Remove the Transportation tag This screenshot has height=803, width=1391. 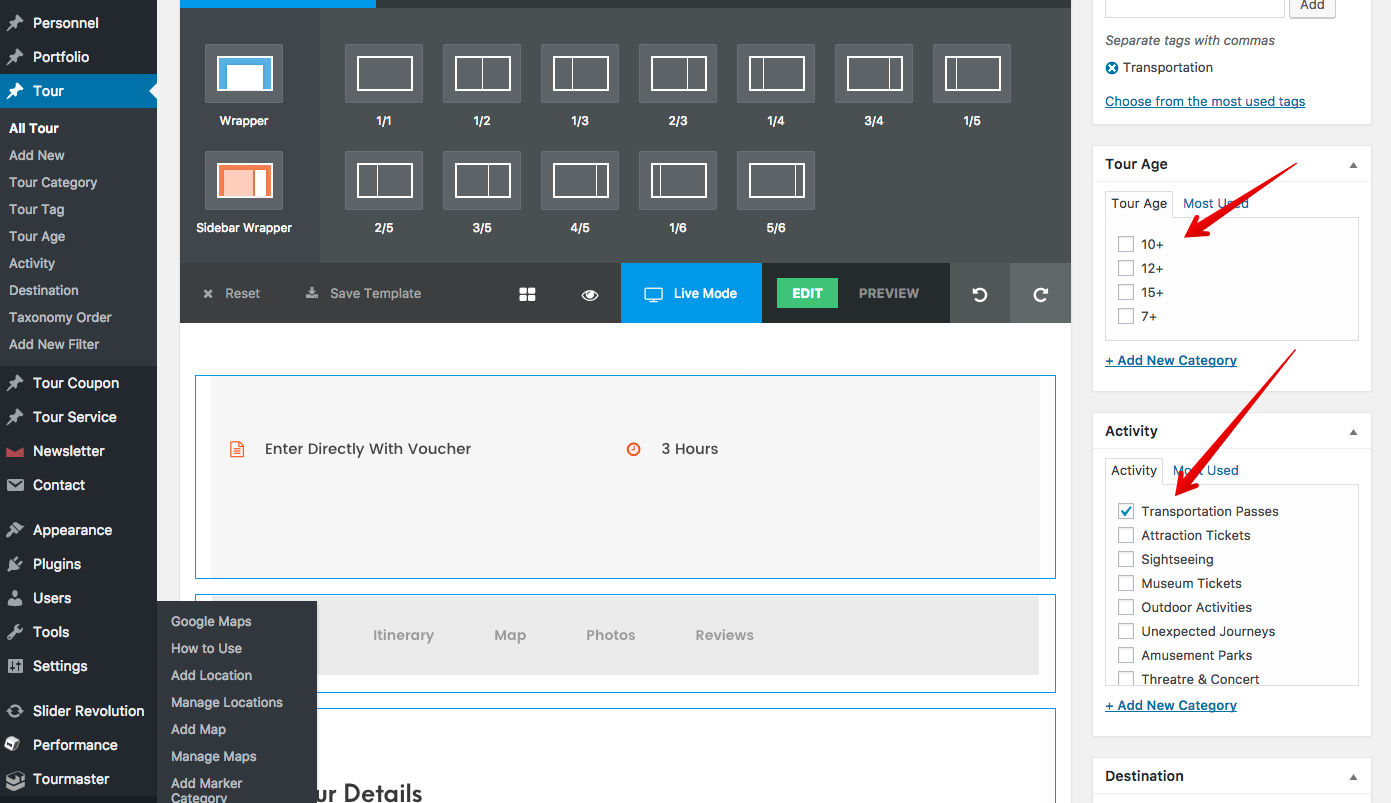1112,68
